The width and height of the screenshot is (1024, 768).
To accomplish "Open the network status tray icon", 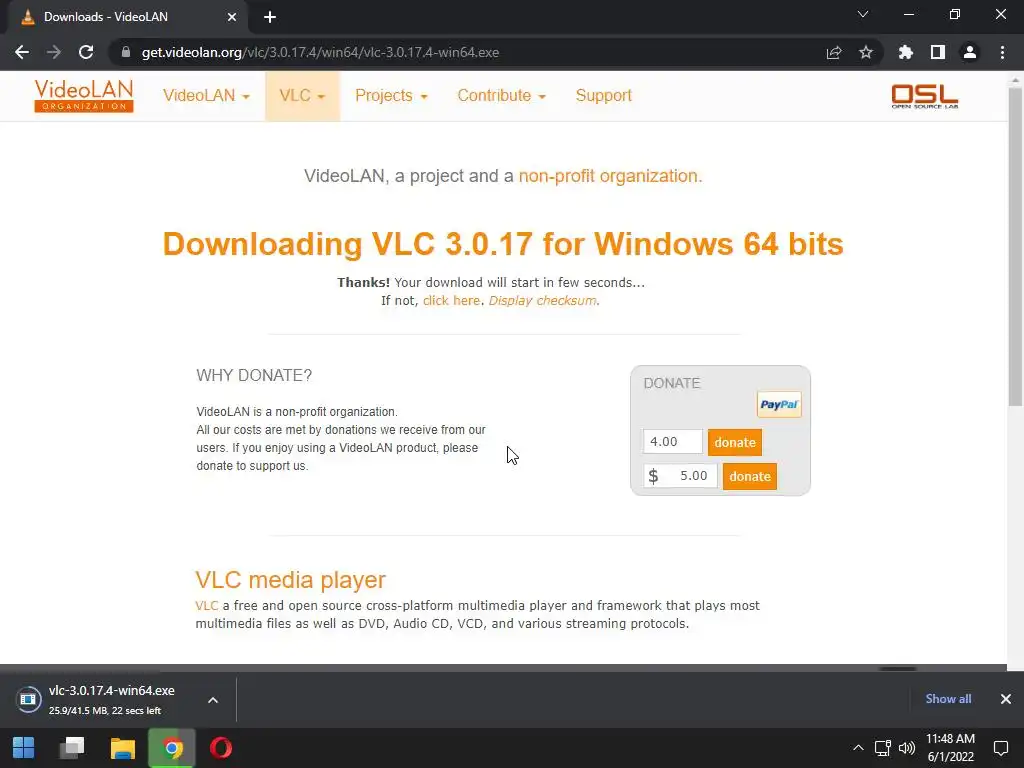I will click(883, 748).
